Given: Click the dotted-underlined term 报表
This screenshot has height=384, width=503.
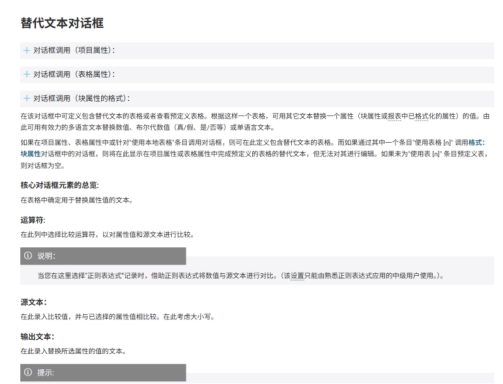Looking at the screenshot, I should (394, 116).
